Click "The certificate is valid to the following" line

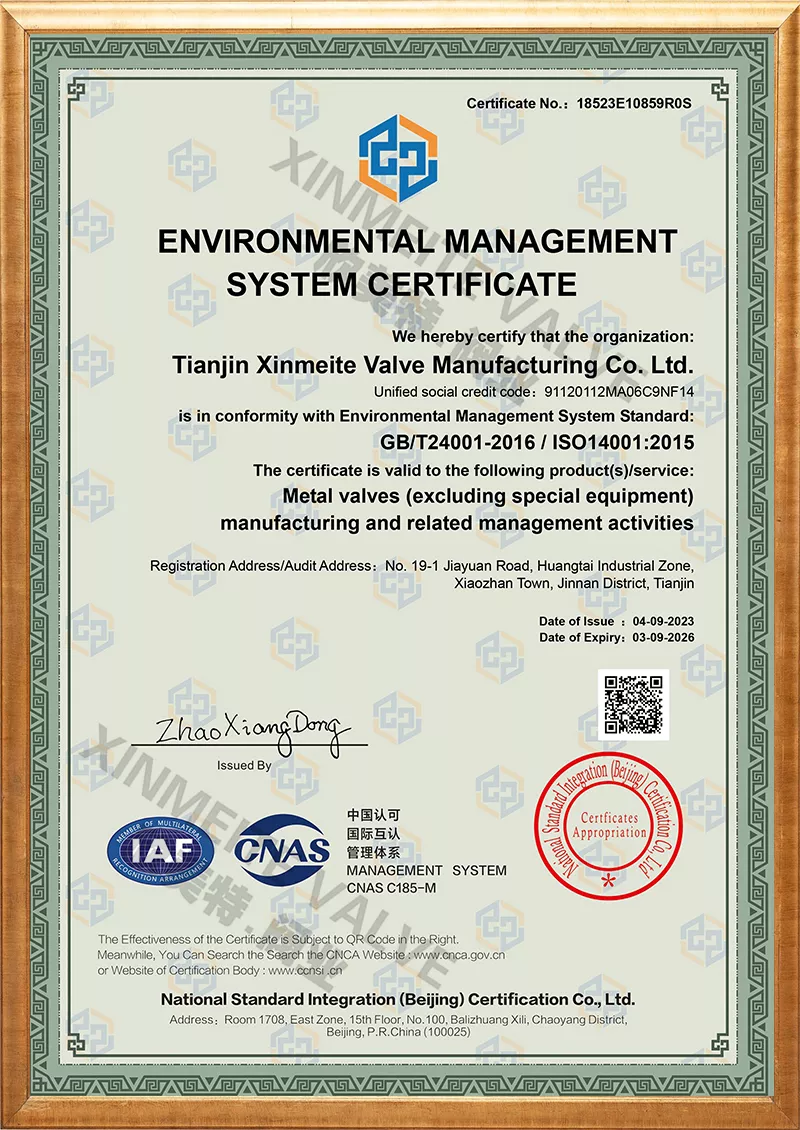(x=474, y=471)
